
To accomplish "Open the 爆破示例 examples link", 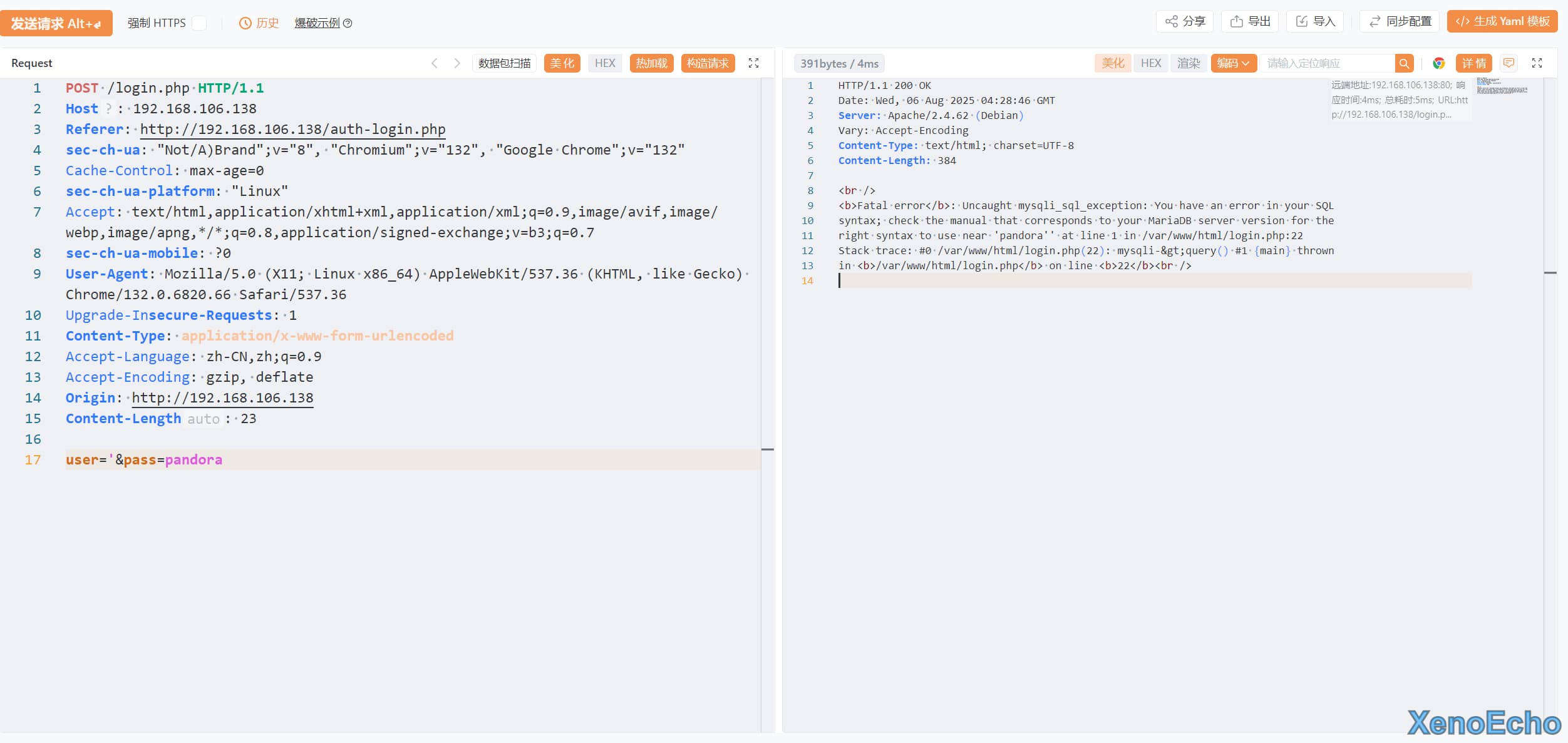I will [317, 23].
